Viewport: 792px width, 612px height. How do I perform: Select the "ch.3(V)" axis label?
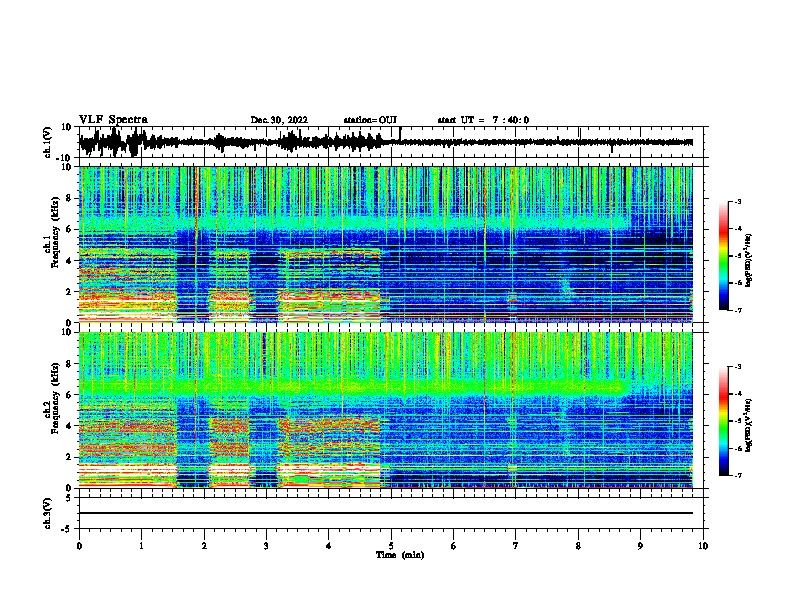click(x=48, y=514)
